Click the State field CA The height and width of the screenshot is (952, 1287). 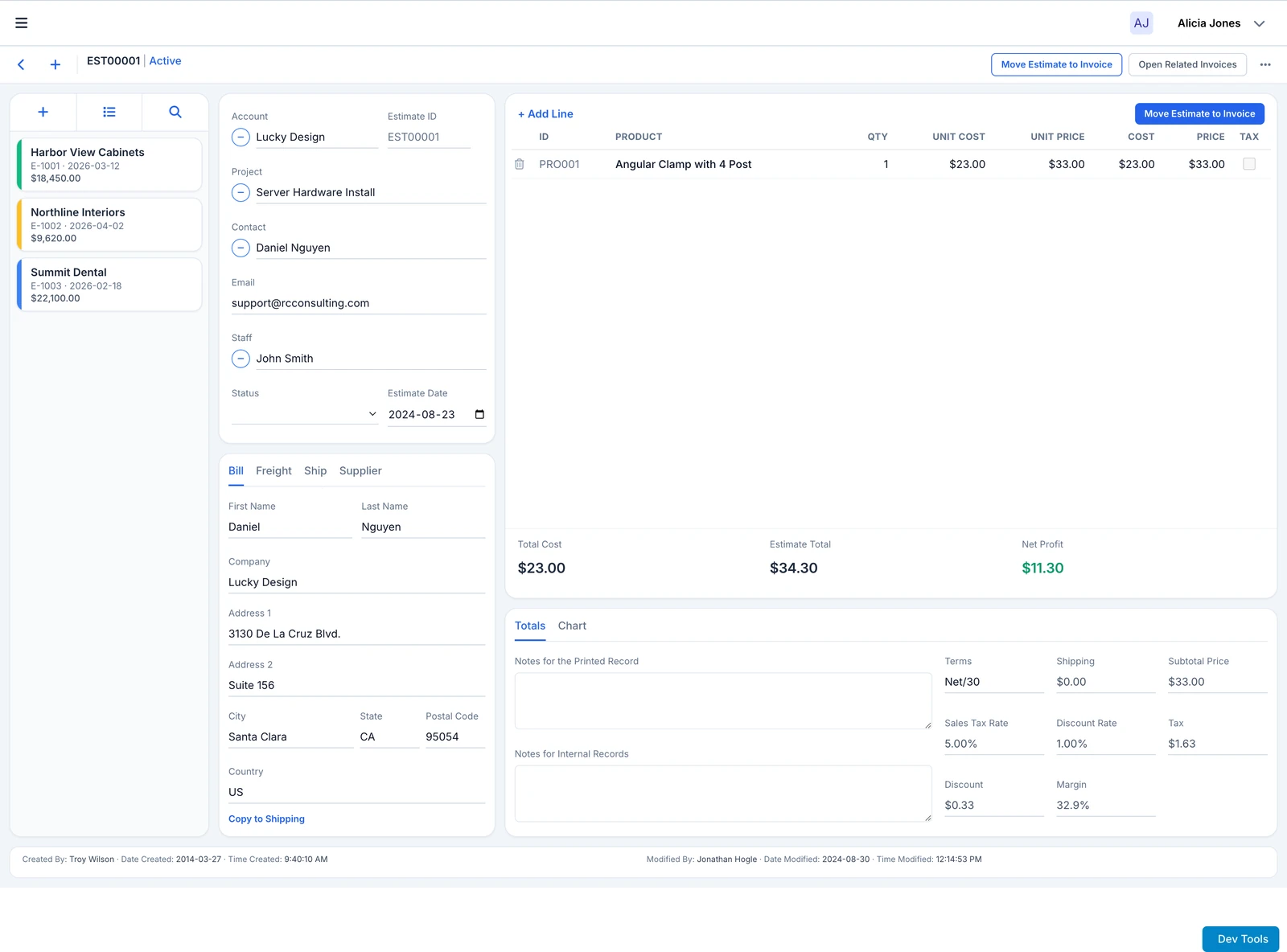[389, 737]
